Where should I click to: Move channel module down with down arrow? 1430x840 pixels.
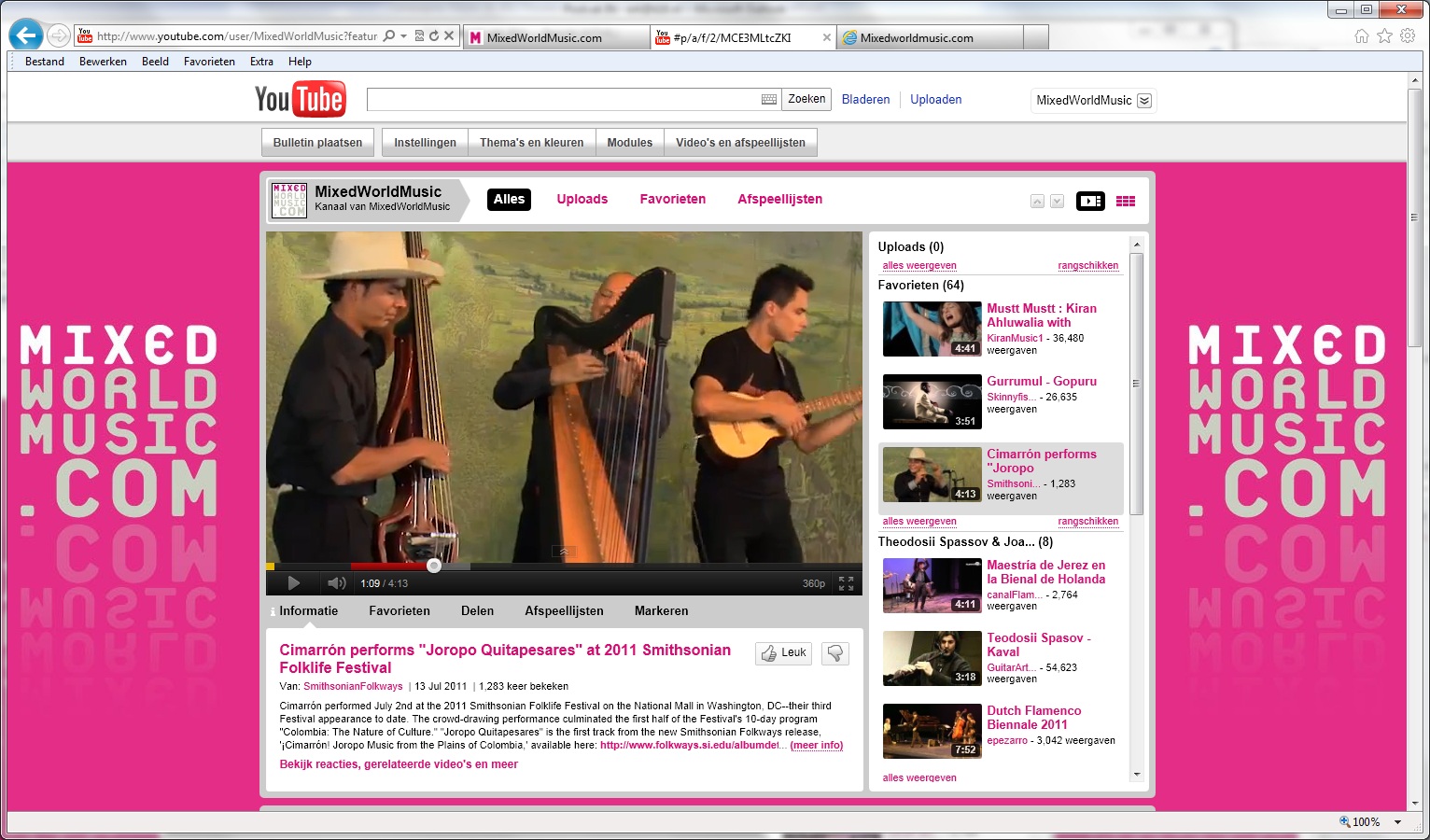click(1057, 202)
